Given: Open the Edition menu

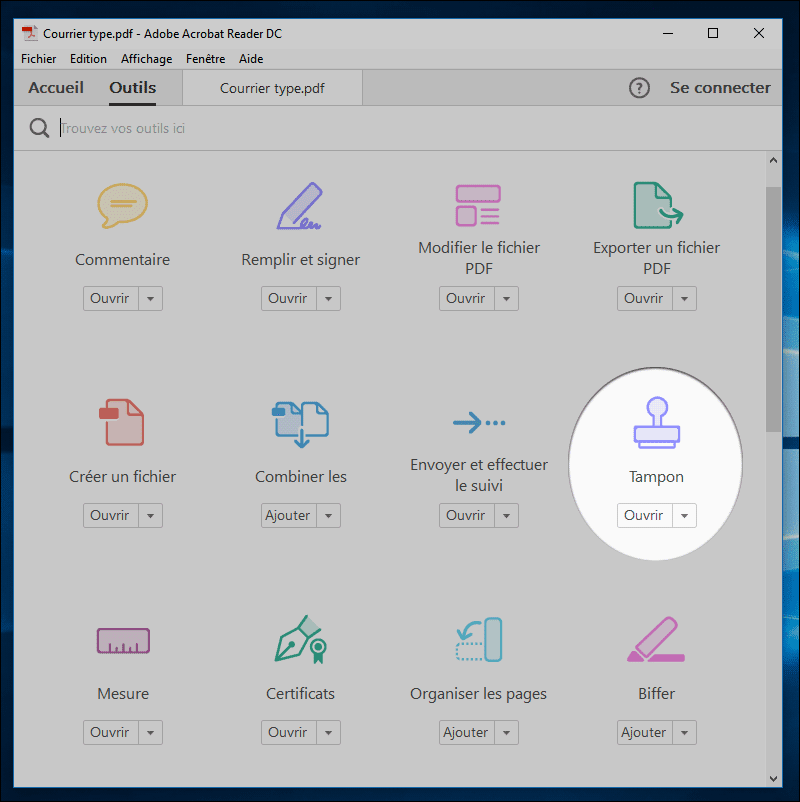Looking at the screenshot, I should (x=88, y=59).
